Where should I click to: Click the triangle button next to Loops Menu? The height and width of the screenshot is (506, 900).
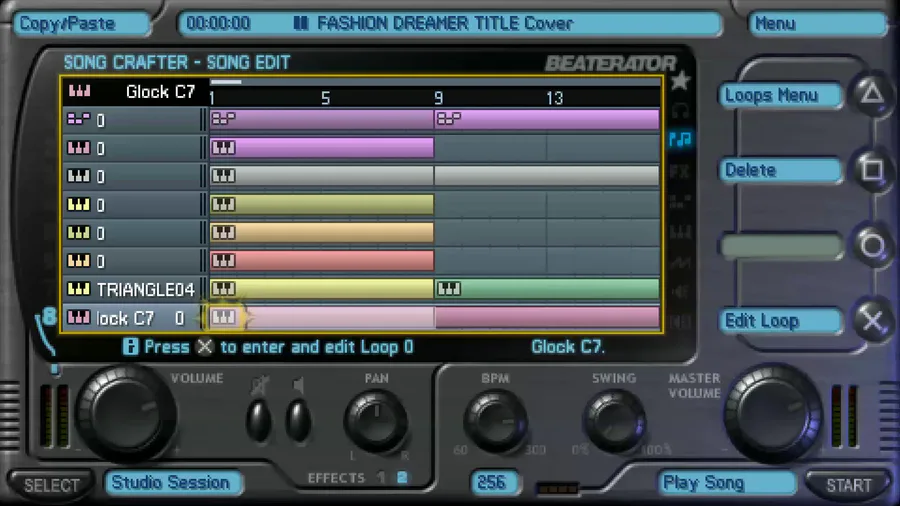[x=872, y=94]
